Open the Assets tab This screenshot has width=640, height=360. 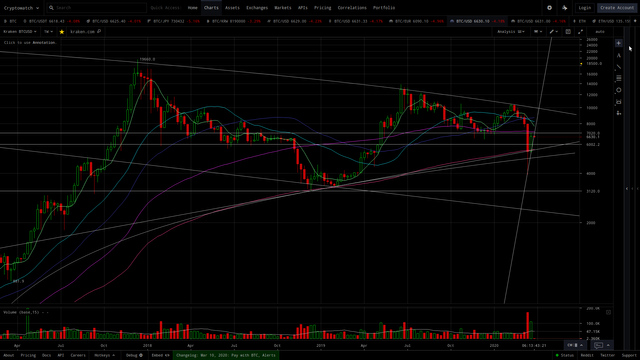tap(232, 8)
